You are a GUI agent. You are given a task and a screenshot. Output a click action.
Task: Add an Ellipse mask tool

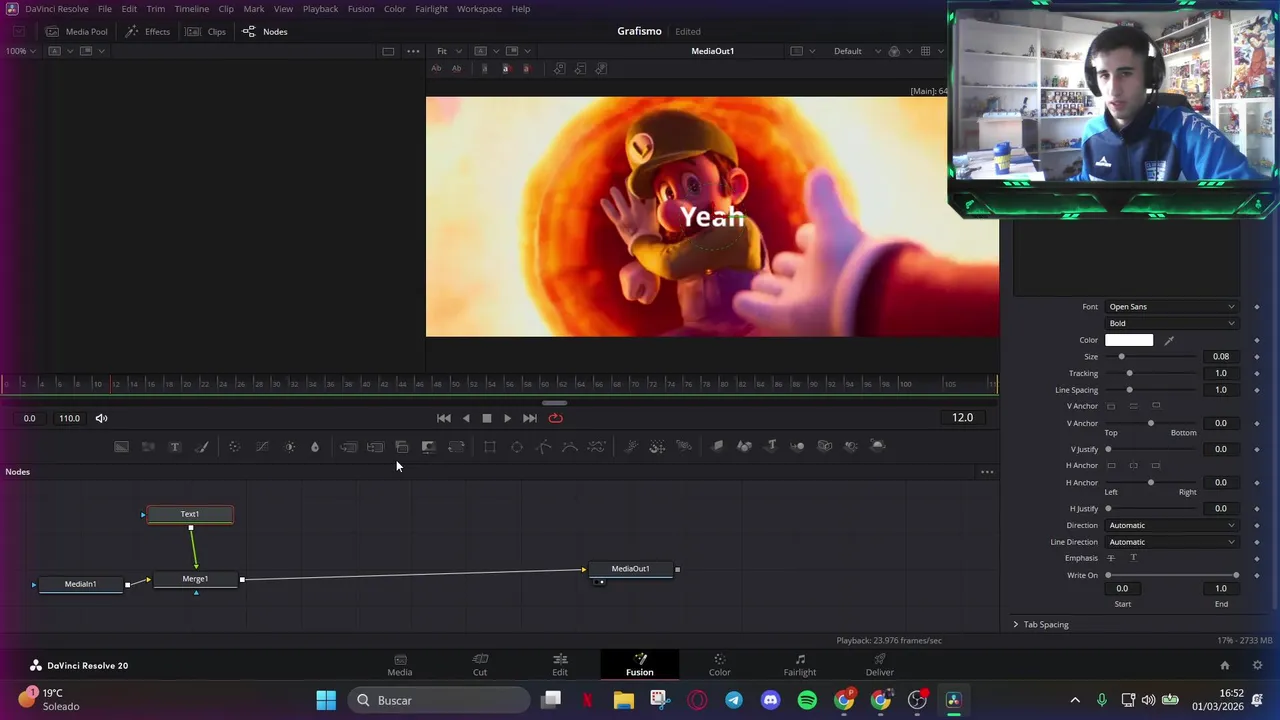pos(517,447)
